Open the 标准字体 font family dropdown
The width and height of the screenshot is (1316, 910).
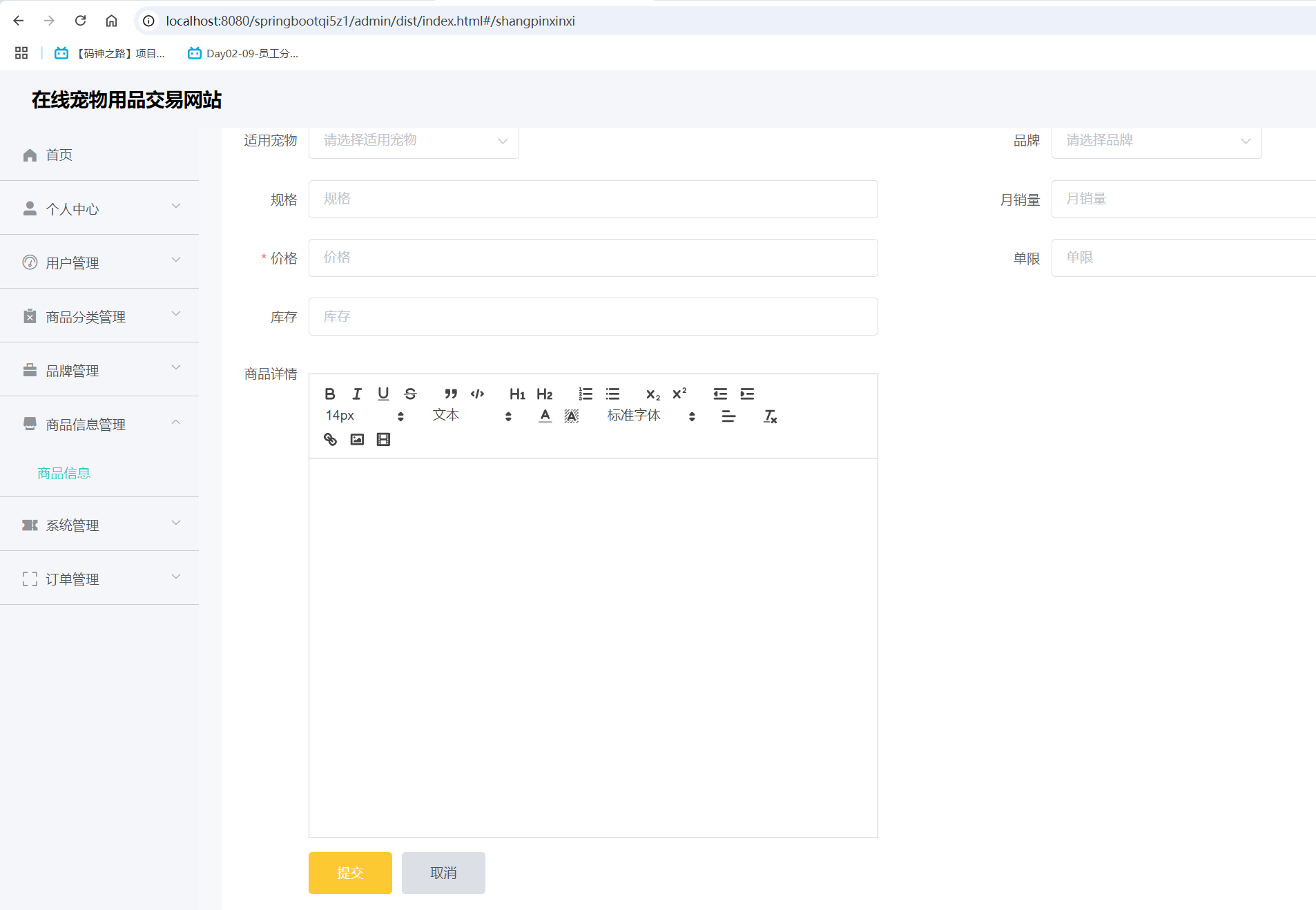click(x=651, y=416)
